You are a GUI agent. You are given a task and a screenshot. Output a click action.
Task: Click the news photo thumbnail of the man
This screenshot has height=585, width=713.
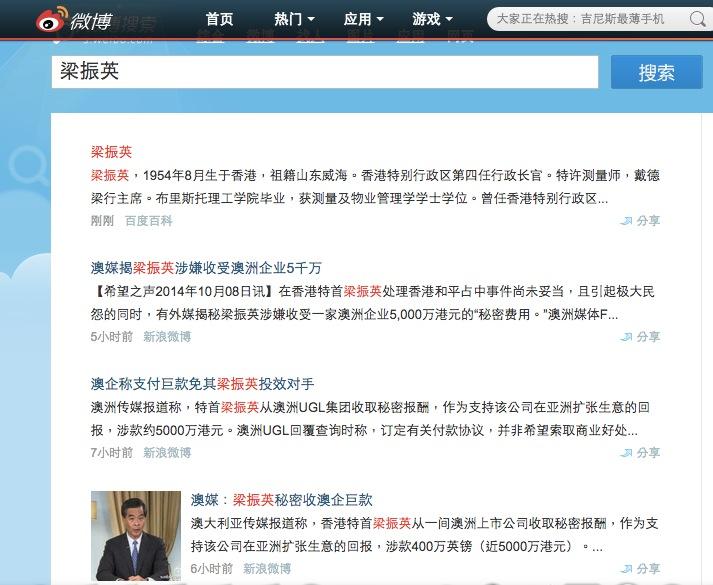(x=136, y=535)
